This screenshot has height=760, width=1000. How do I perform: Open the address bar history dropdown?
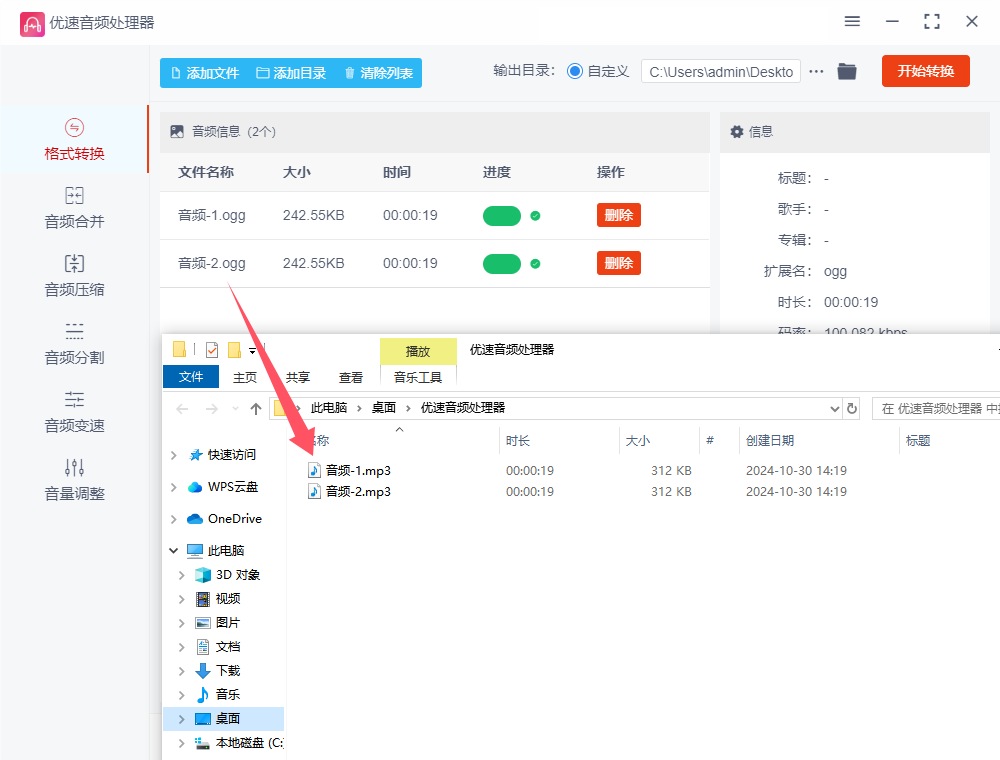click(834, 409)
